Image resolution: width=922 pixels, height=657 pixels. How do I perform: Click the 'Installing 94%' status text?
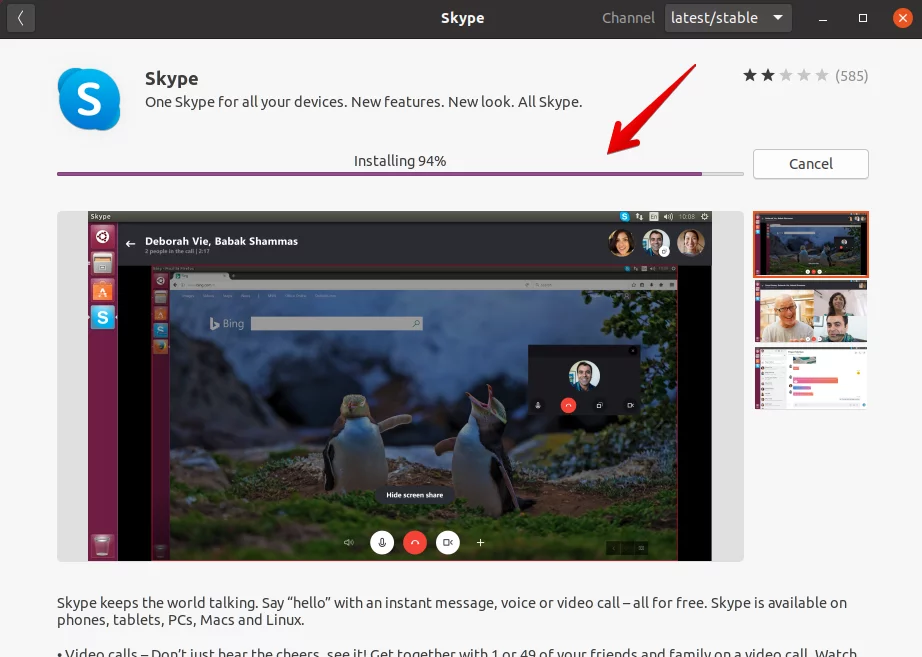[x=400, y=161]
